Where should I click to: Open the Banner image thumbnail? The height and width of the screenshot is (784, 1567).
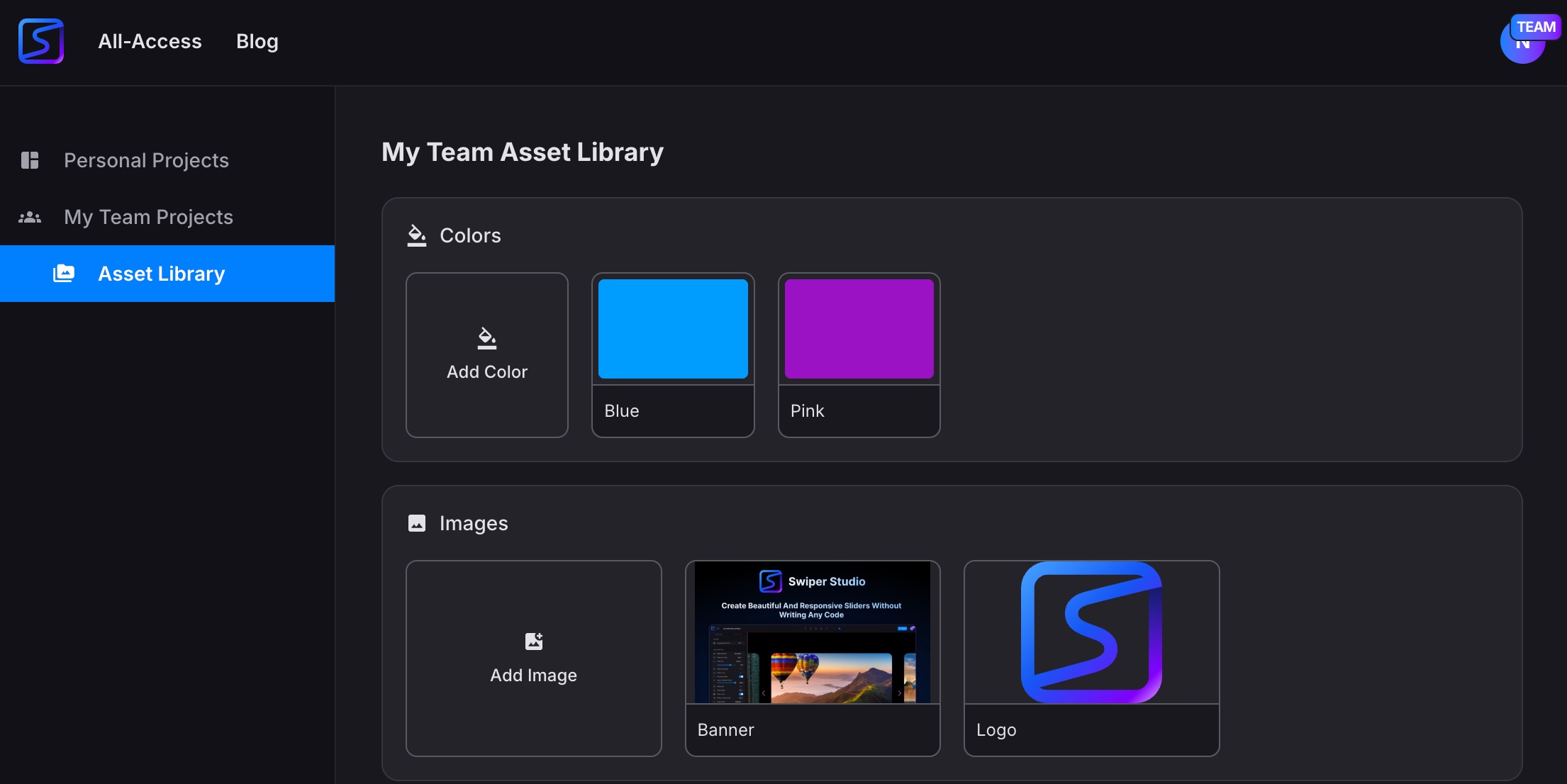(x=813, y=632)
